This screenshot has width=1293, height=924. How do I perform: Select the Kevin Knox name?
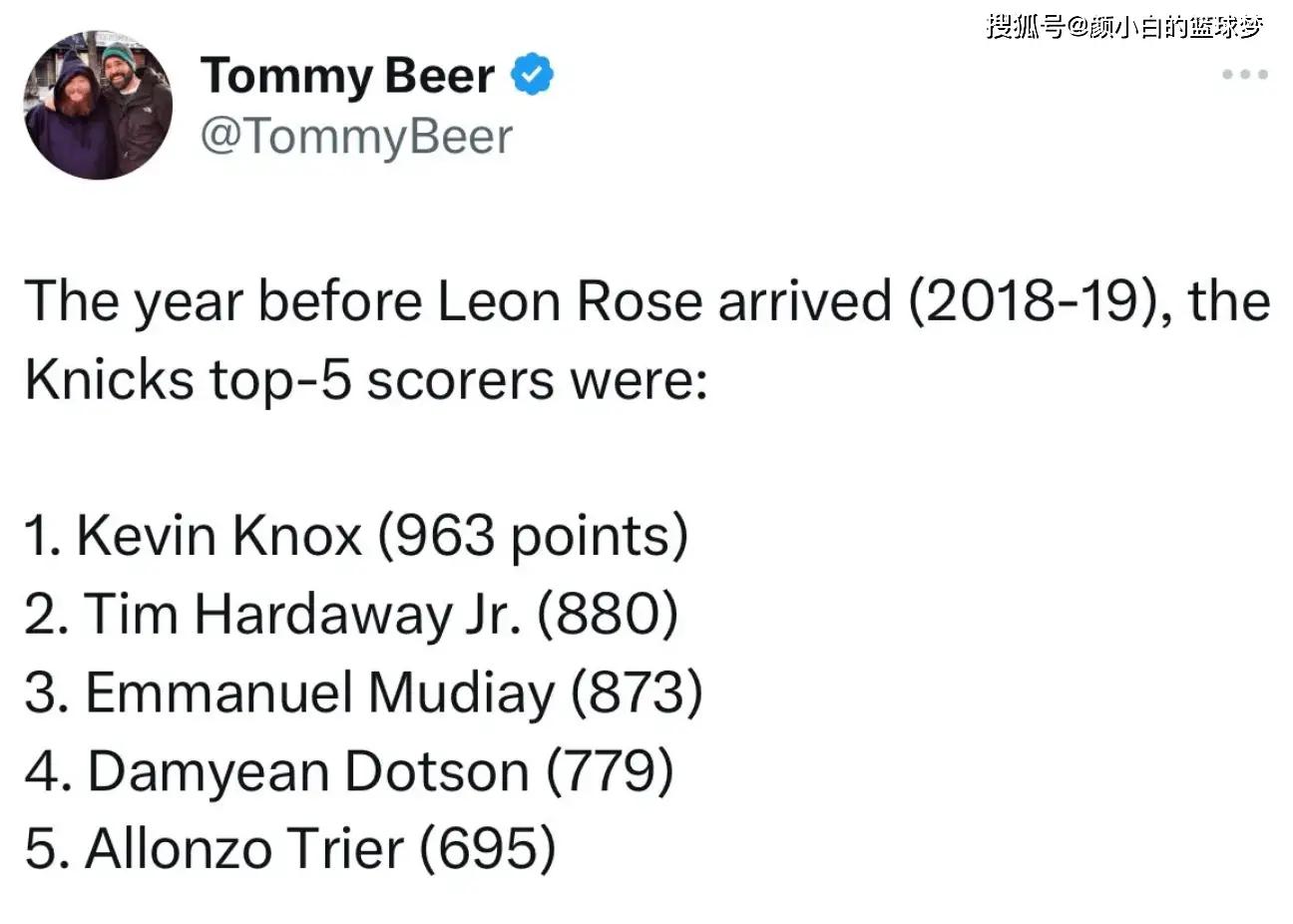tap(218, 536)
